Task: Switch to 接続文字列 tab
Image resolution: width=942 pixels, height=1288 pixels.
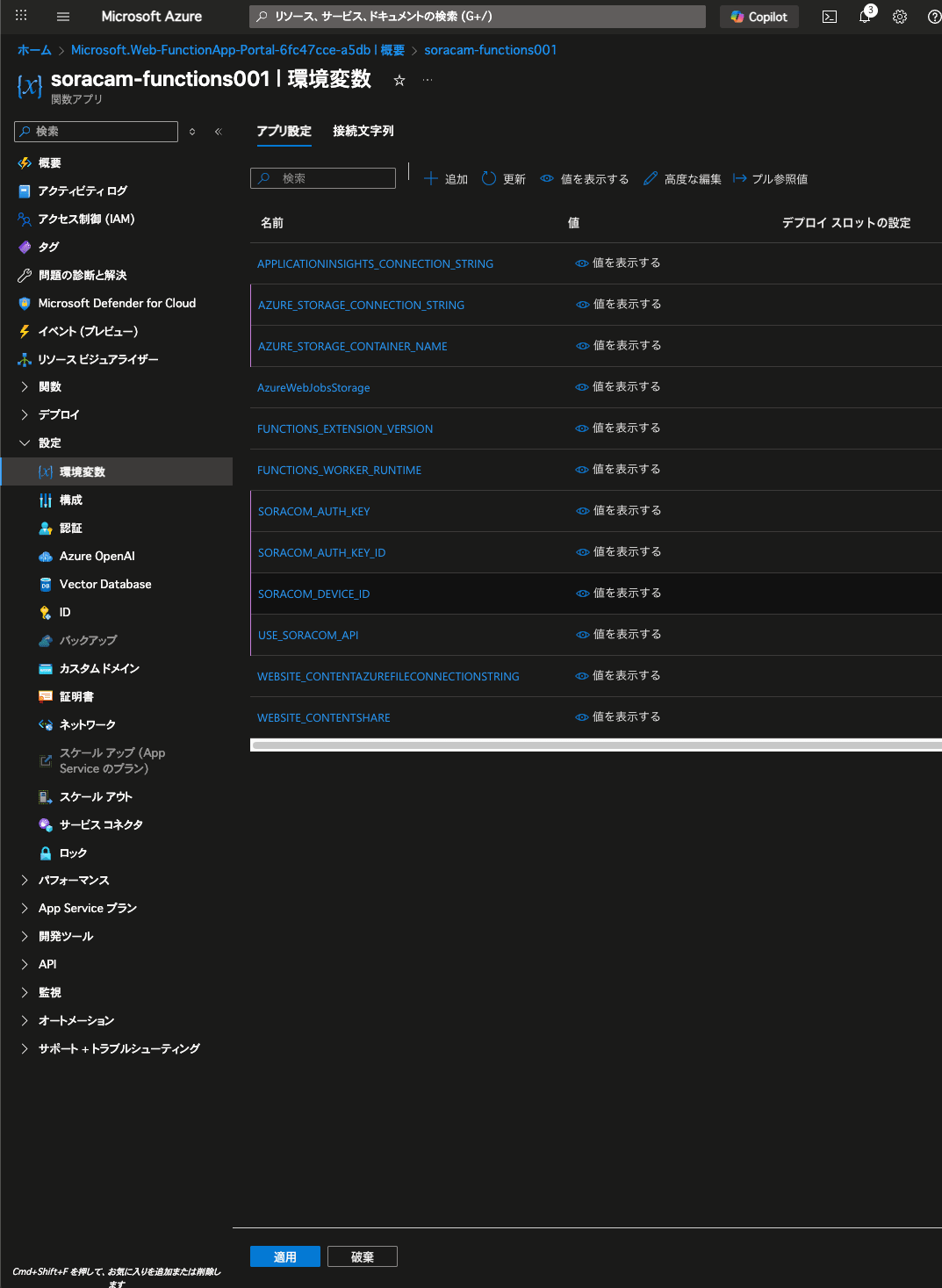Action: (363, 132)
